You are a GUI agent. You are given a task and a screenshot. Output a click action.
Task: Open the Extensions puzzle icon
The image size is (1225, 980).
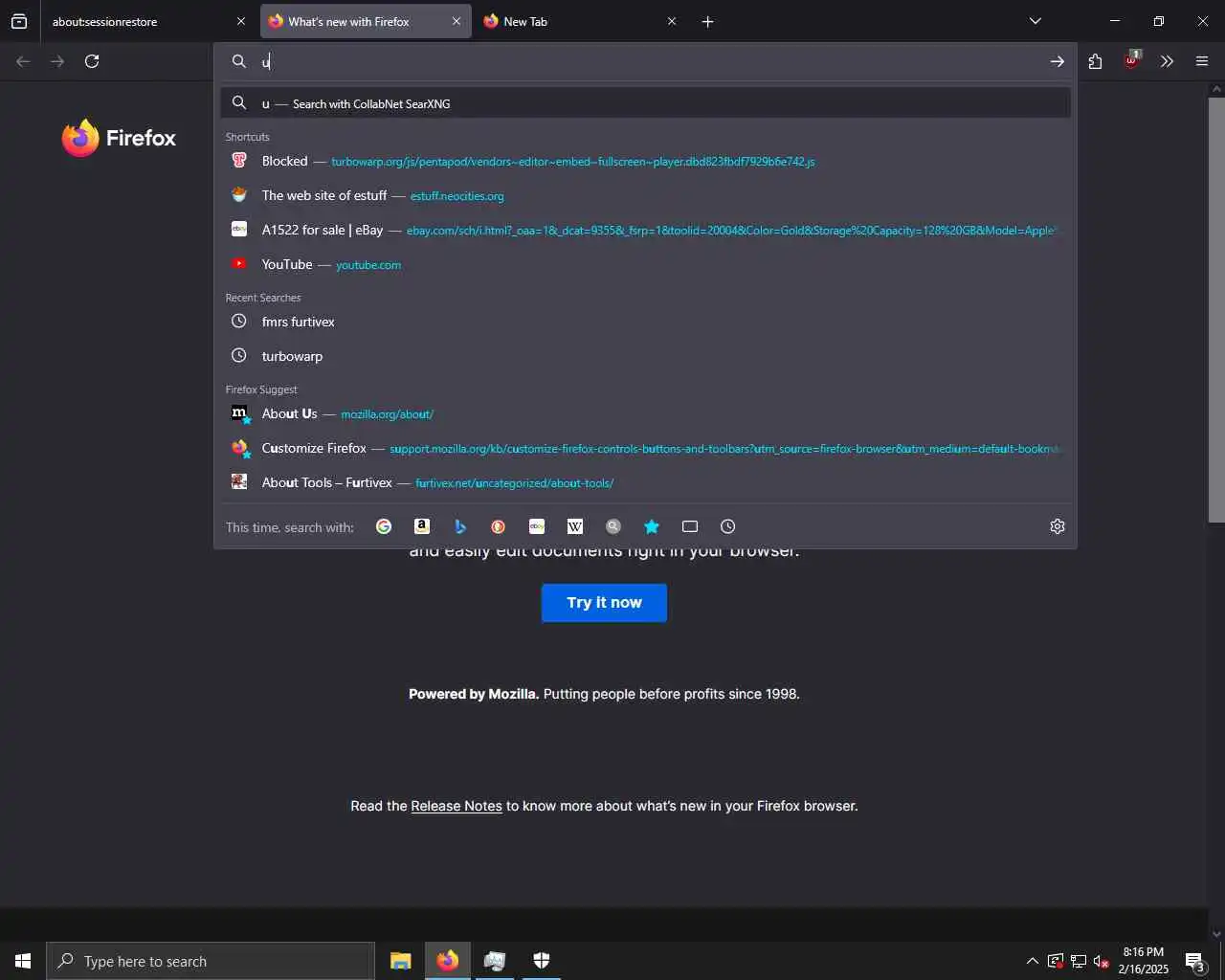(1096, 61)
